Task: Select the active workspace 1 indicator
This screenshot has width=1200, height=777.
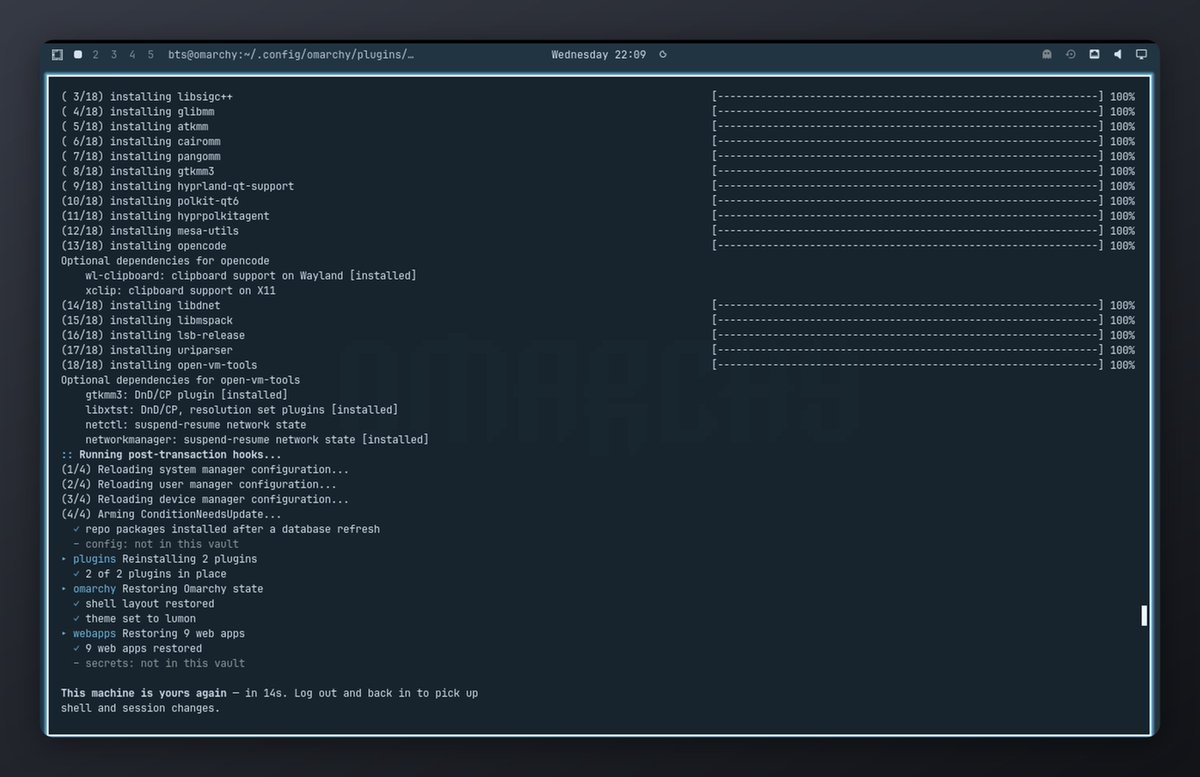Action: pos(78,55)
